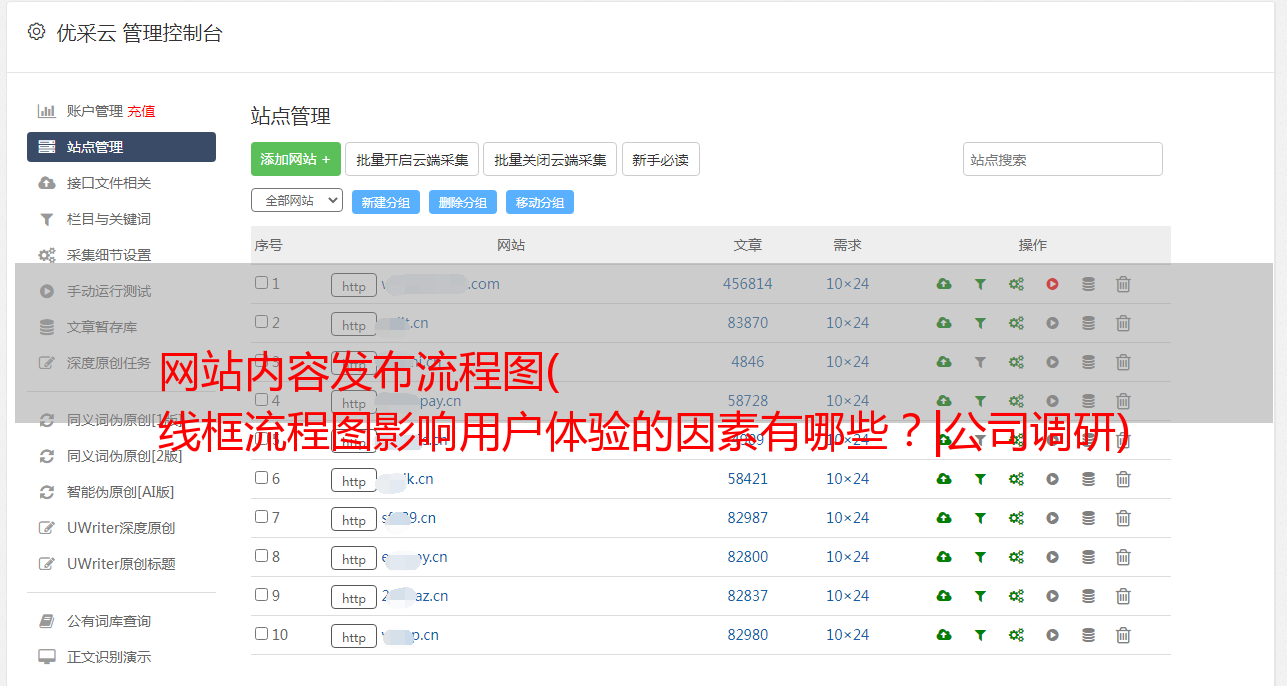
Task: Delete row 7 site using trash icon
Action: coord(1123,518)
